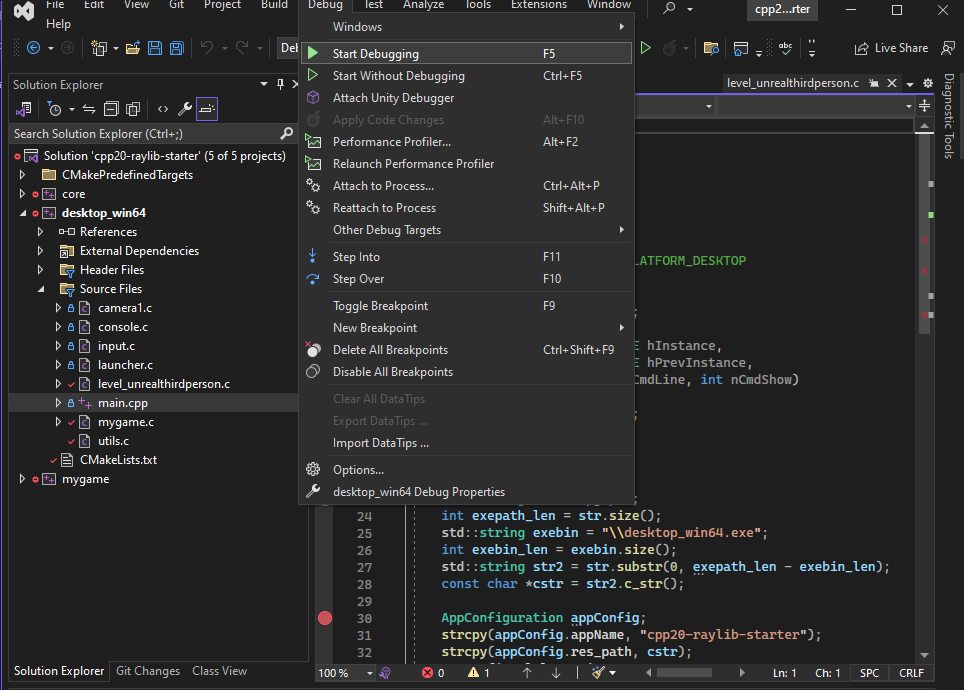This screenshot has width=964, height=690.
Task: Click the Open File folder icon
Action: [x=133, y=48]
